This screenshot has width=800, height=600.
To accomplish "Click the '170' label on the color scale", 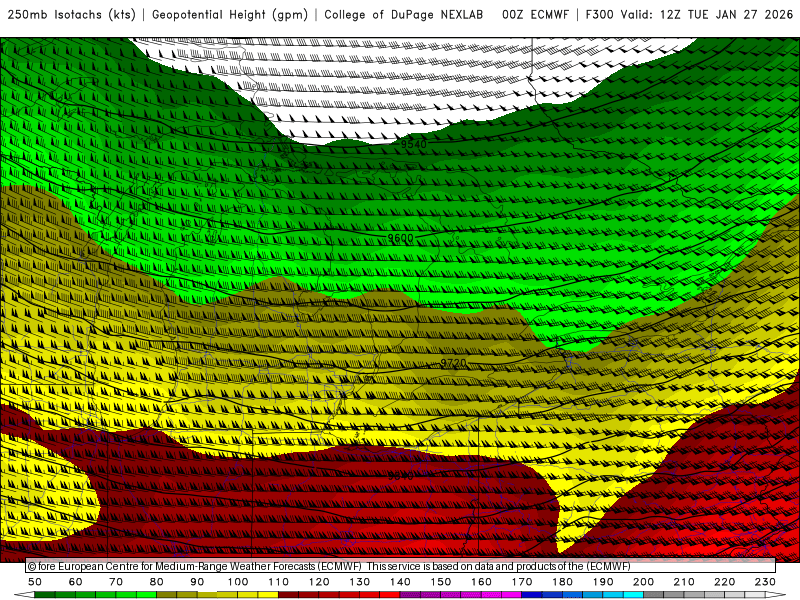I will 521,582.
